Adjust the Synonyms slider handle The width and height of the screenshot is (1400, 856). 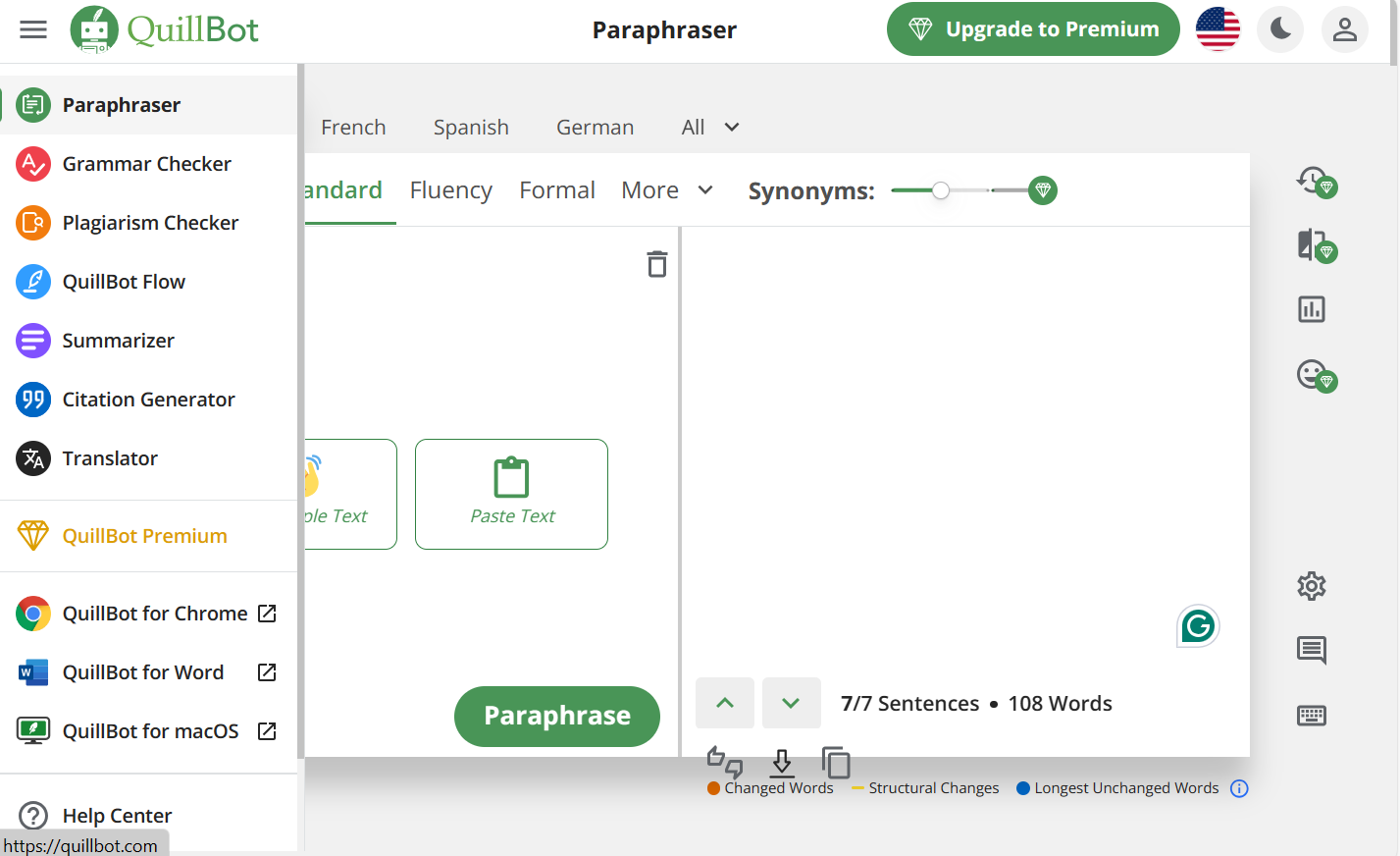[x=941, y=190]
